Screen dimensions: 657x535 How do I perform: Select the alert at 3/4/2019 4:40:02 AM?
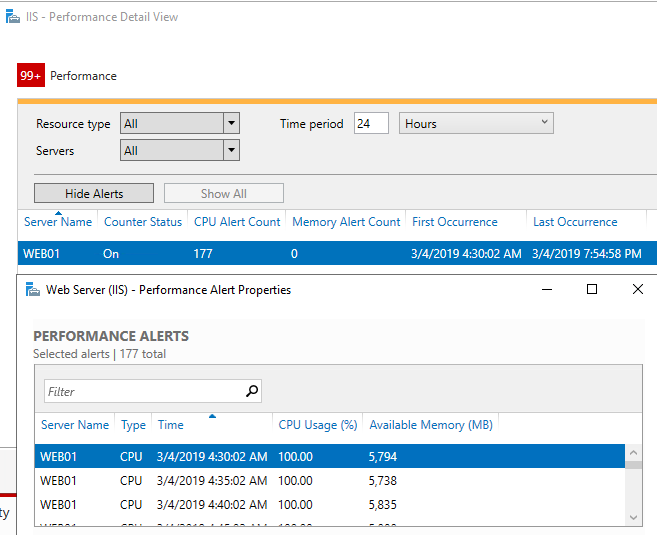(330, 504)
